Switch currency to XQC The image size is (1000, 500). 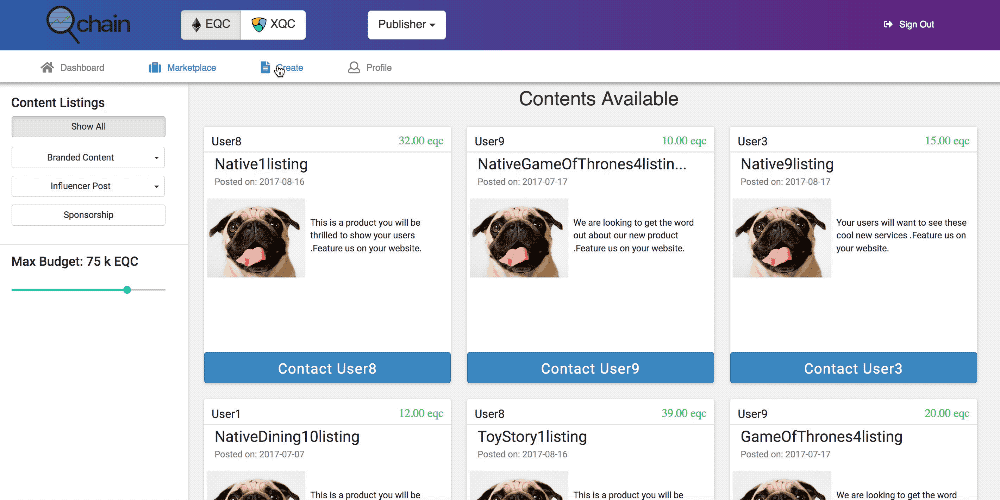coord(274,25)
